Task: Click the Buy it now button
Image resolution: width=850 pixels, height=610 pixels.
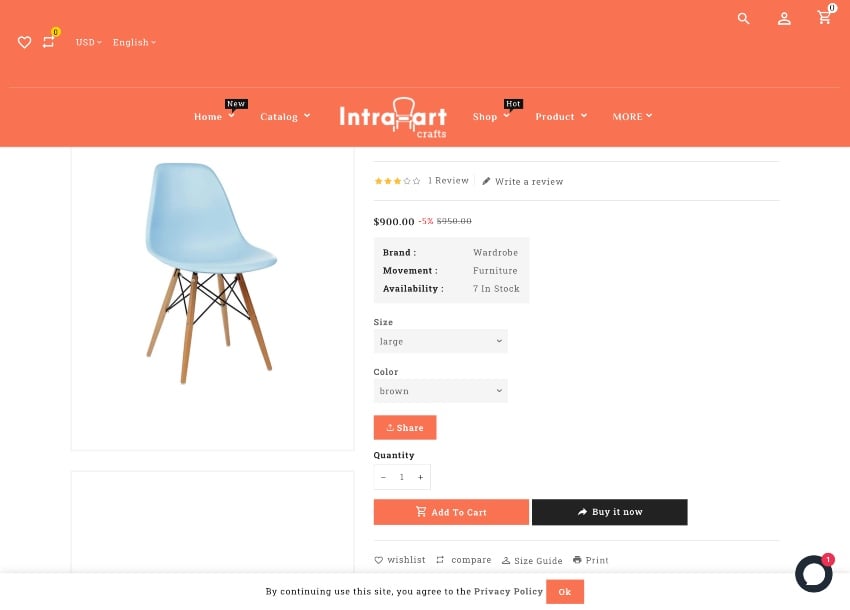Action: tap(609, 512)
